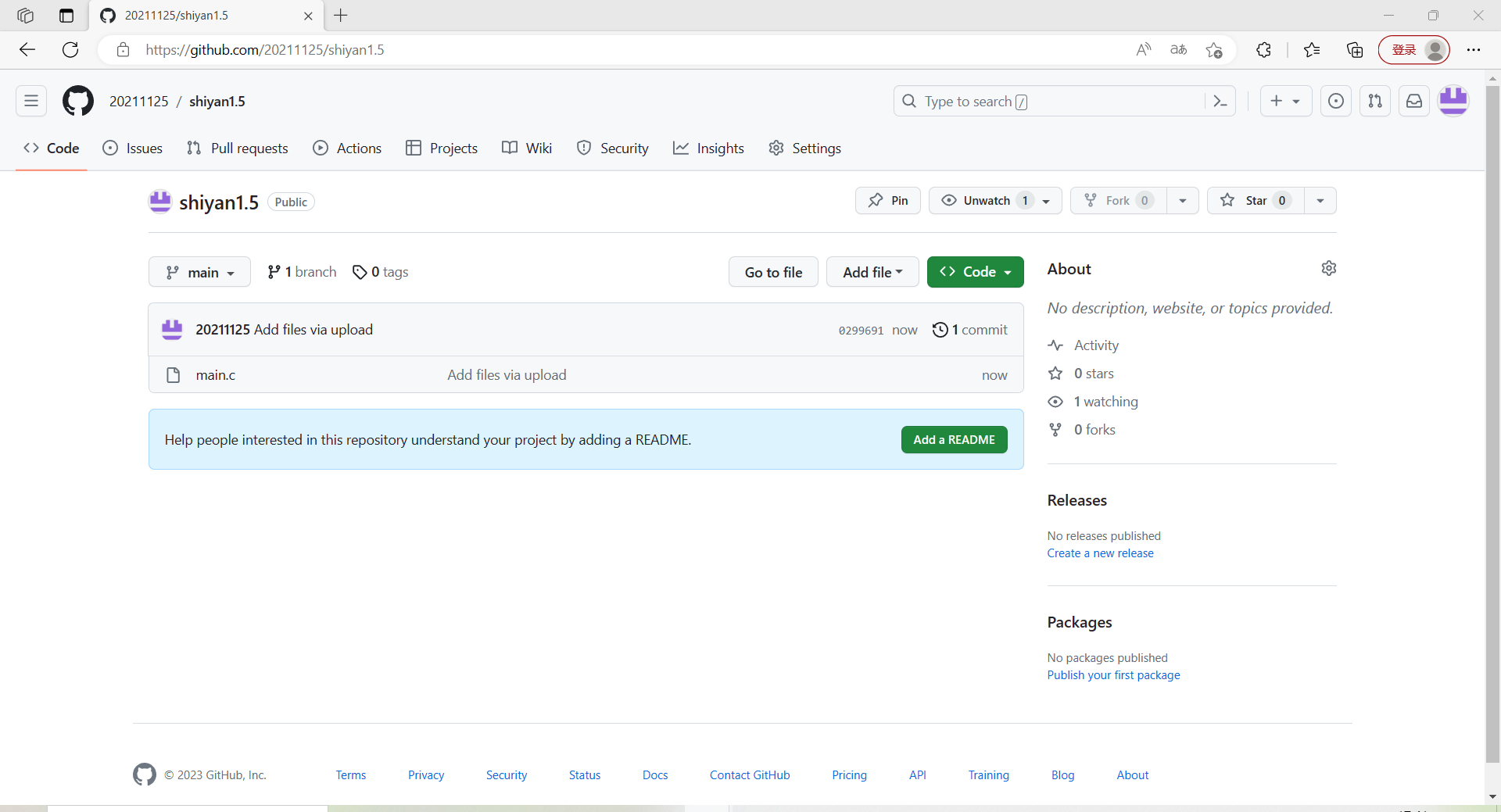Viewport: 1501px width, 812px height.
Task: Open the Read aloud icon in address bar
Action: pos(1144,50)
